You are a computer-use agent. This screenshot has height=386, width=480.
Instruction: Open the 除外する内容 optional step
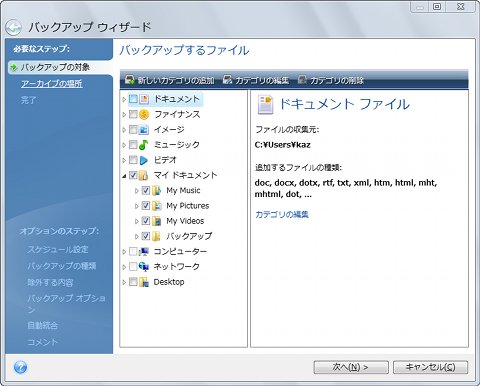(50, 282)
